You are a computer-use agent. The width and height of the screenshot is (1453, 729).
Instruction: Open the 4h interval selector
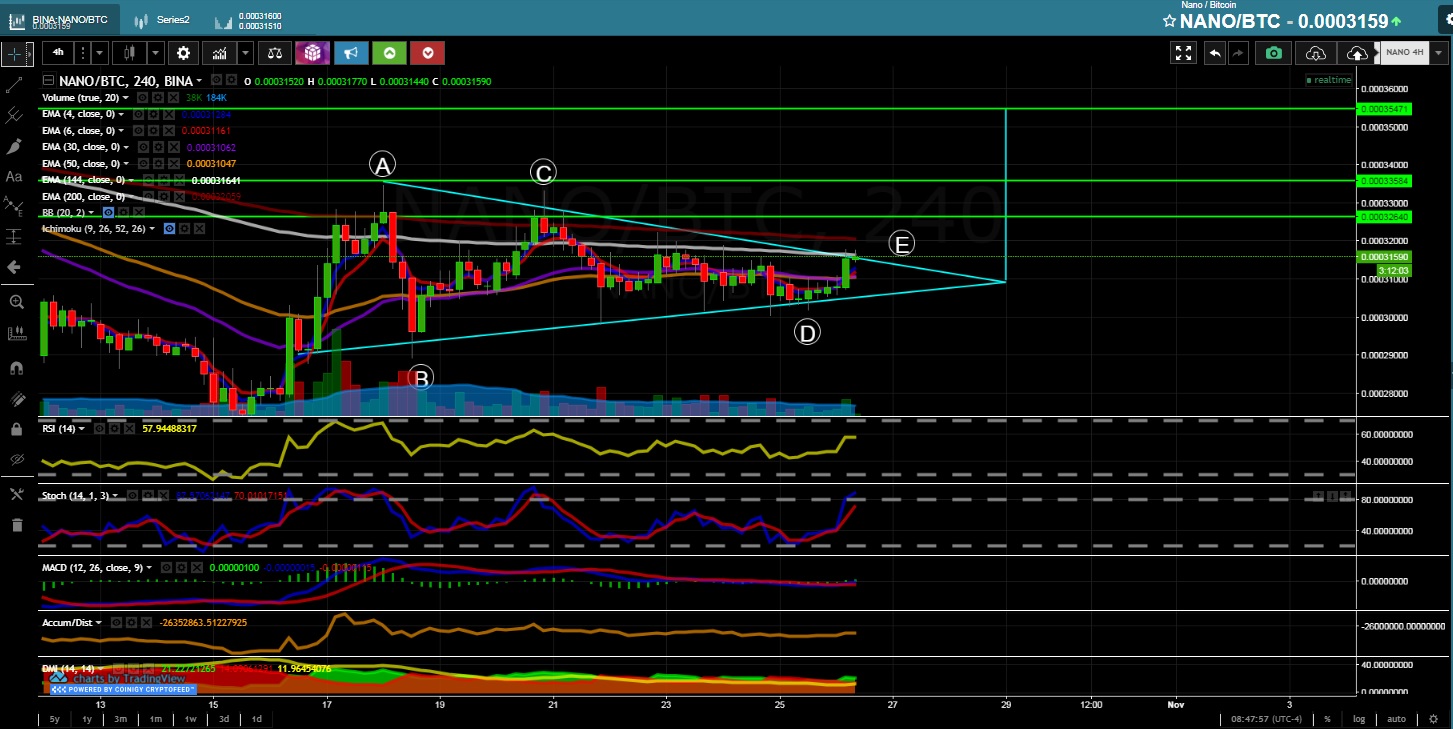59,53
